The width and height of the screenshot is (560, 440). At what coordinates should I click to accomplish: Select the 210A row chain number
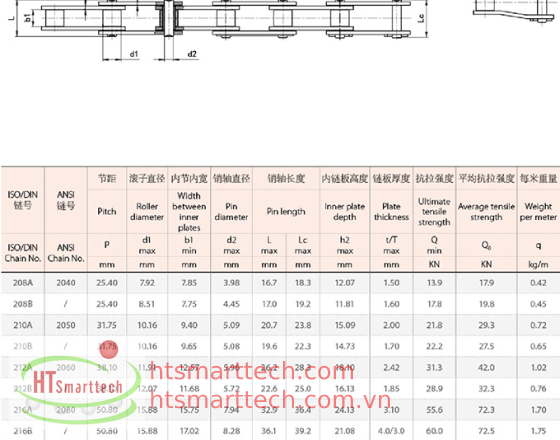click(23, 325)
